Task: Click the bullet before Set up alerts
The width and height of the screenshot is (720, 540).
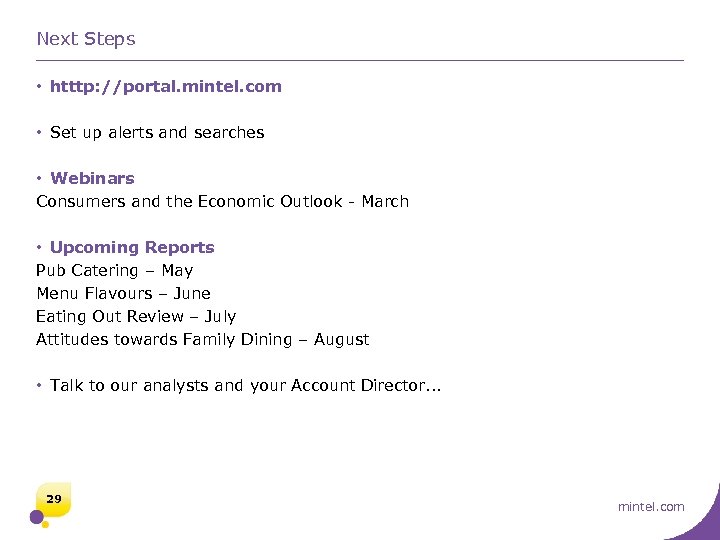Action: 39,133
